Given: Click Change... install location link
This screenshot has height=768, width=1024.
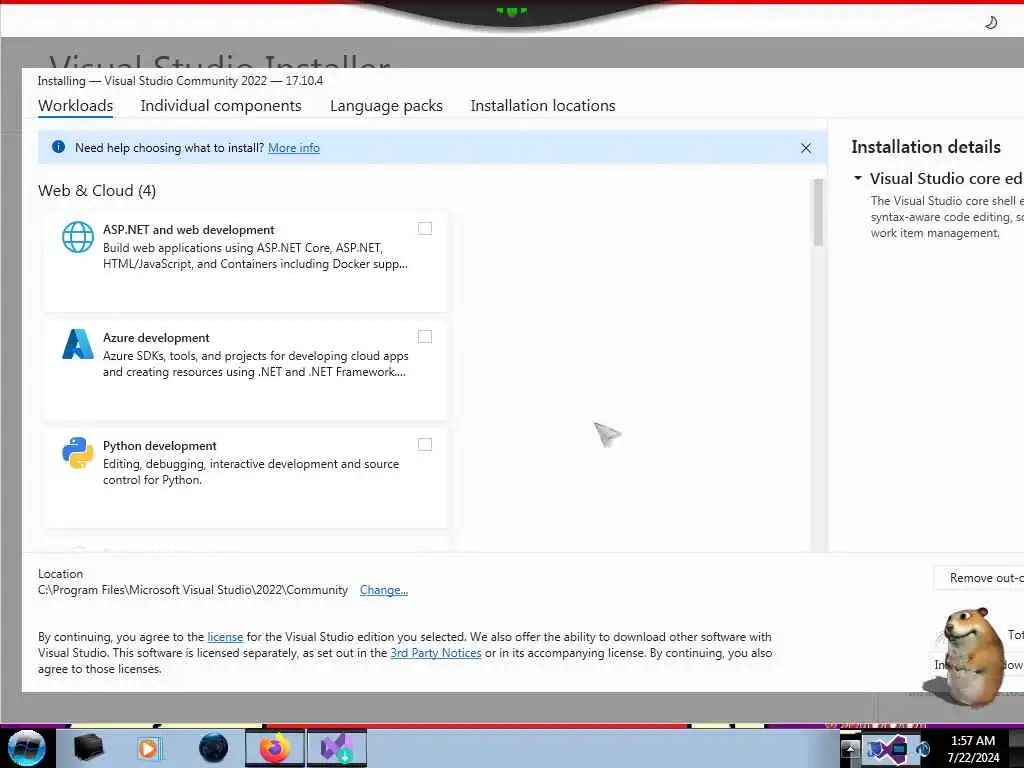Looking at the screenshot, I should (384, 590).
